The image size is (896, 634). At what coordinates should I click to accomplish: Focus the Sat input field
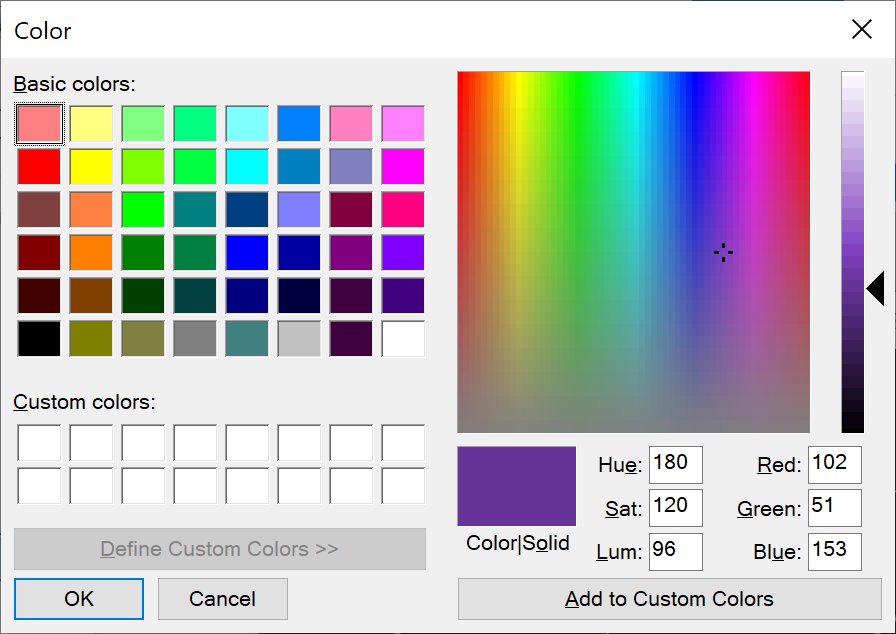(675, 508)
